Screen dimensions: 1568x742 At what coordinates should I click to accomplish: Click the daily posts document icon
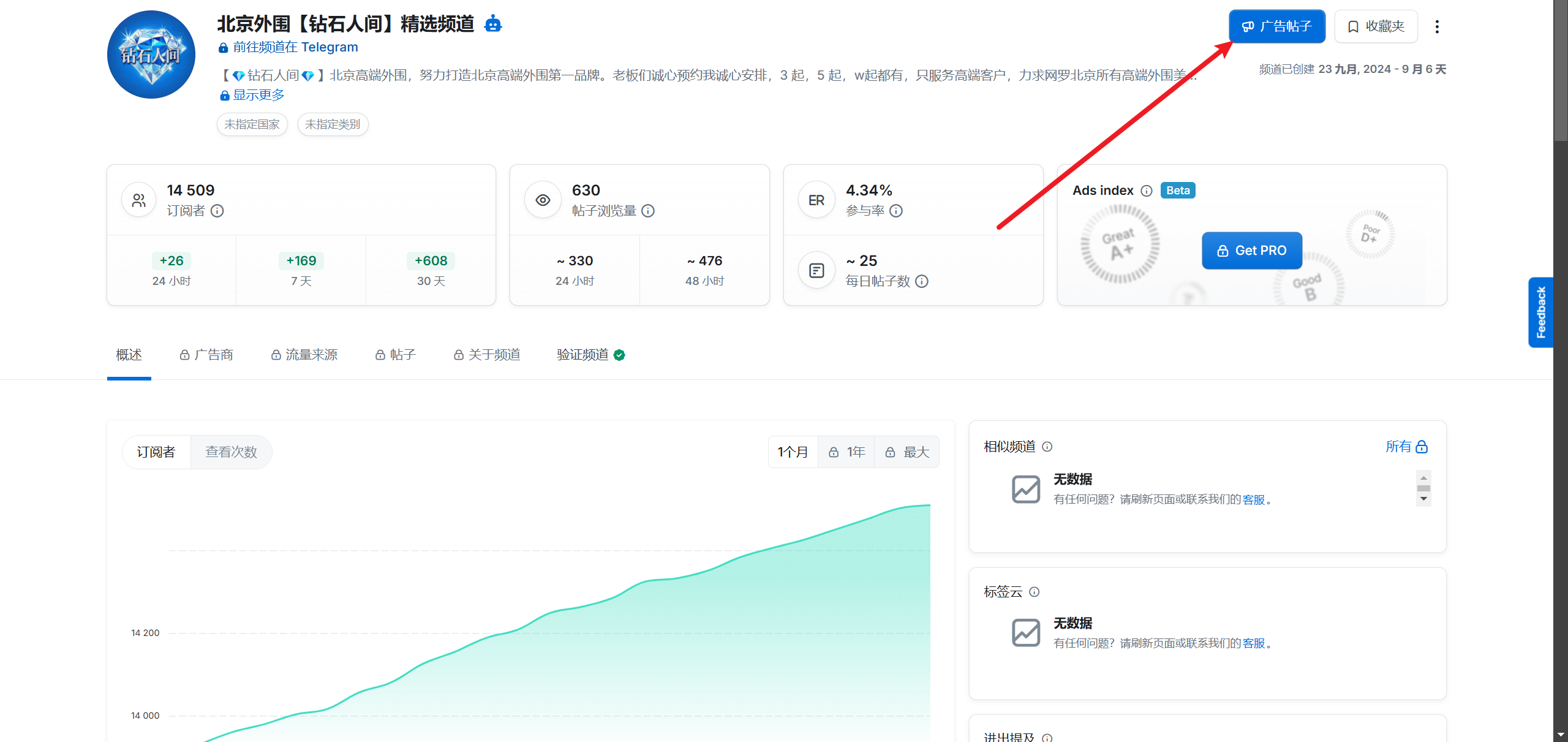click(816, 270)
